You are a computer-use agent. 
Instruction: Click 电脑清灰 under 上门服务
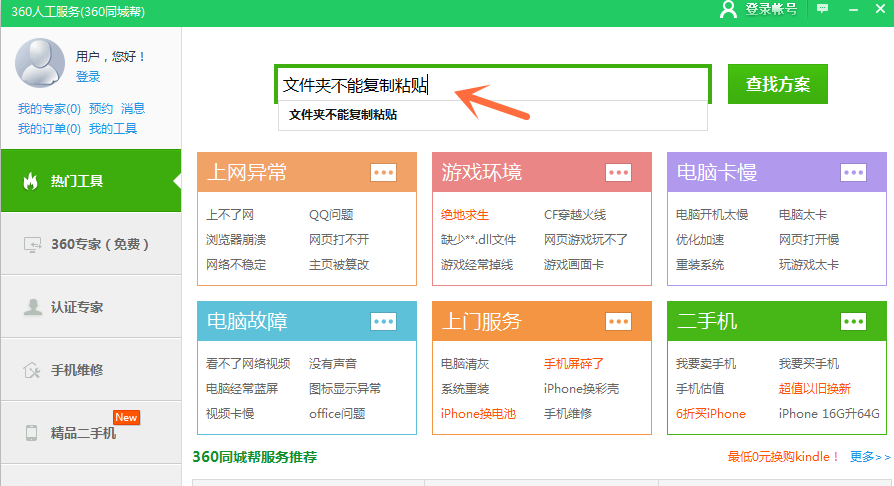point(465,364)
